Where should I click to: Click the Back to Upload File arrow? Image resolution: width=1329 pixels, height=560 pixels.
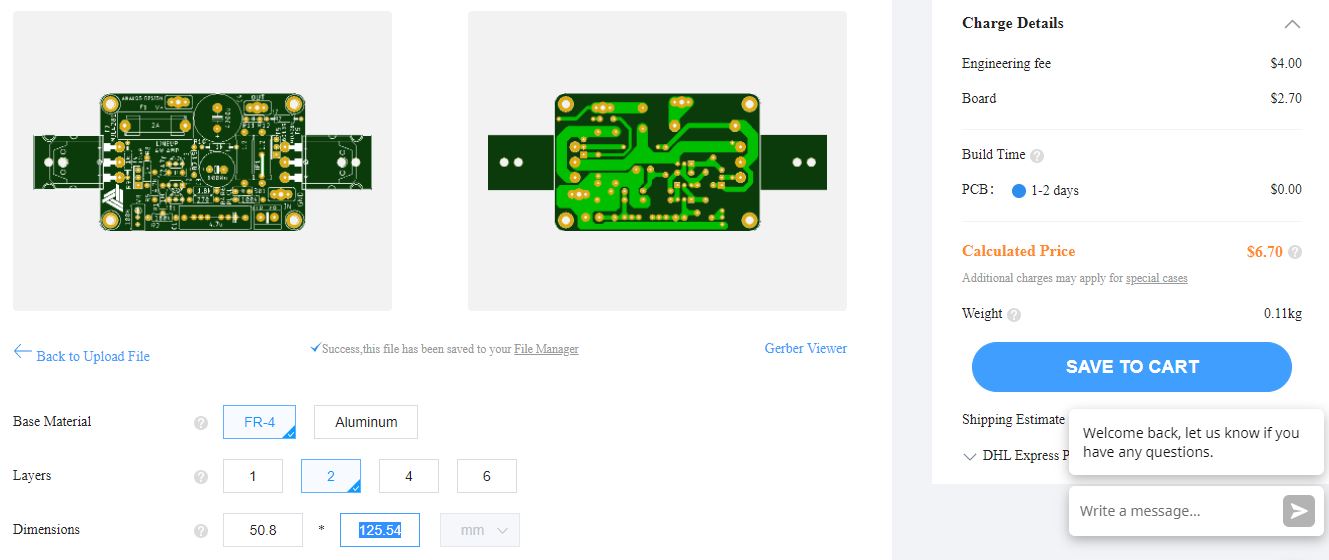coord(22,352)
